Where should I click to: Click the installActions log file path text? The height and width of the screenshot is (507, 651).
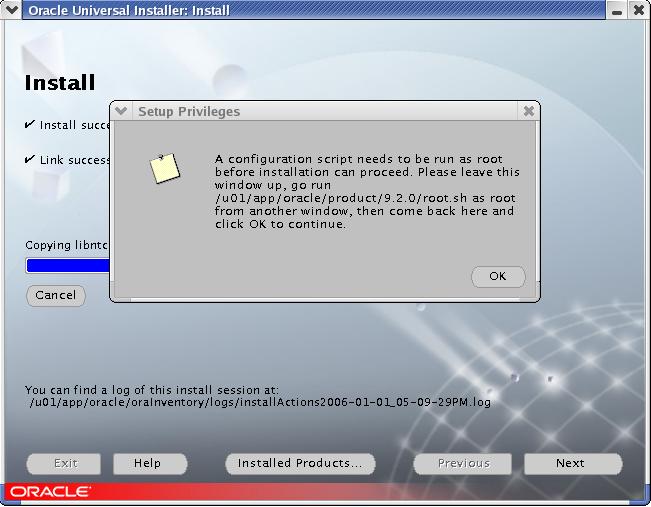tap(260, 402)
